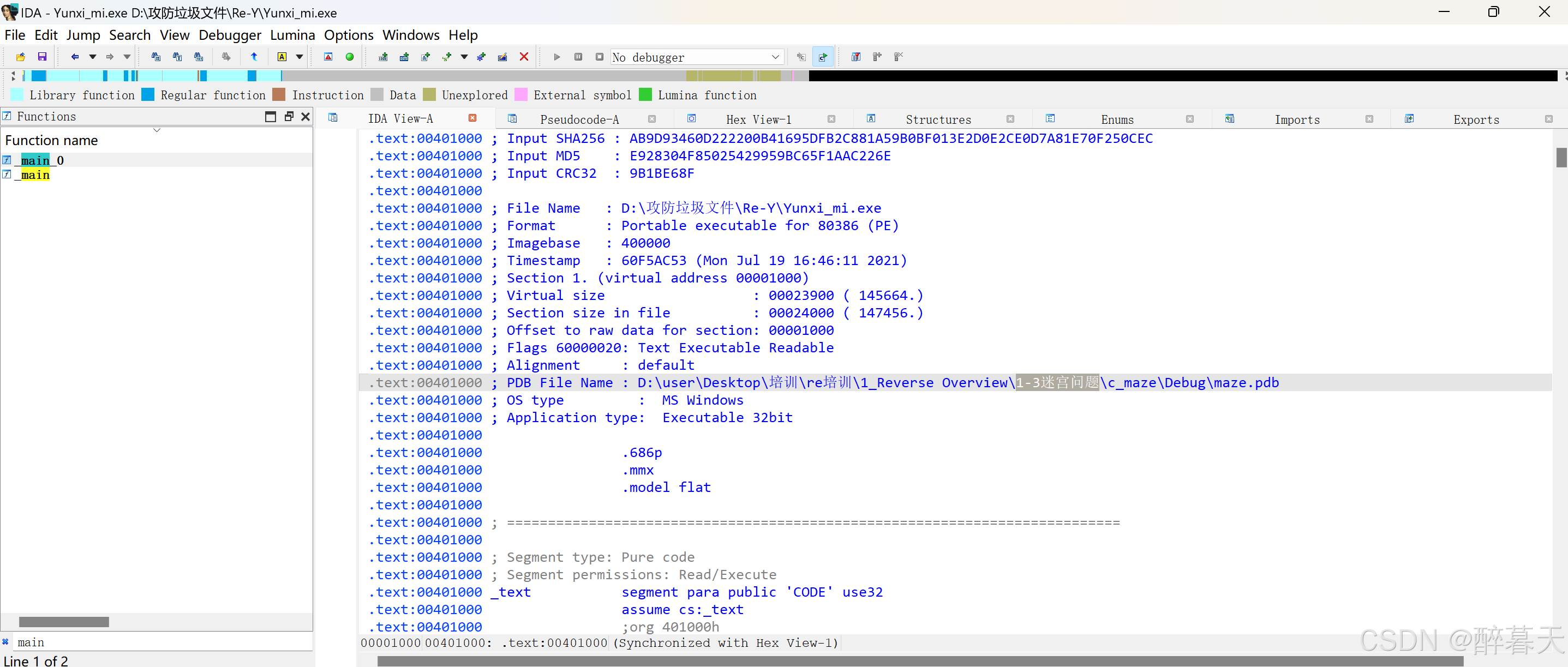Click the navigation band overview bar

[x=426, y=76]
